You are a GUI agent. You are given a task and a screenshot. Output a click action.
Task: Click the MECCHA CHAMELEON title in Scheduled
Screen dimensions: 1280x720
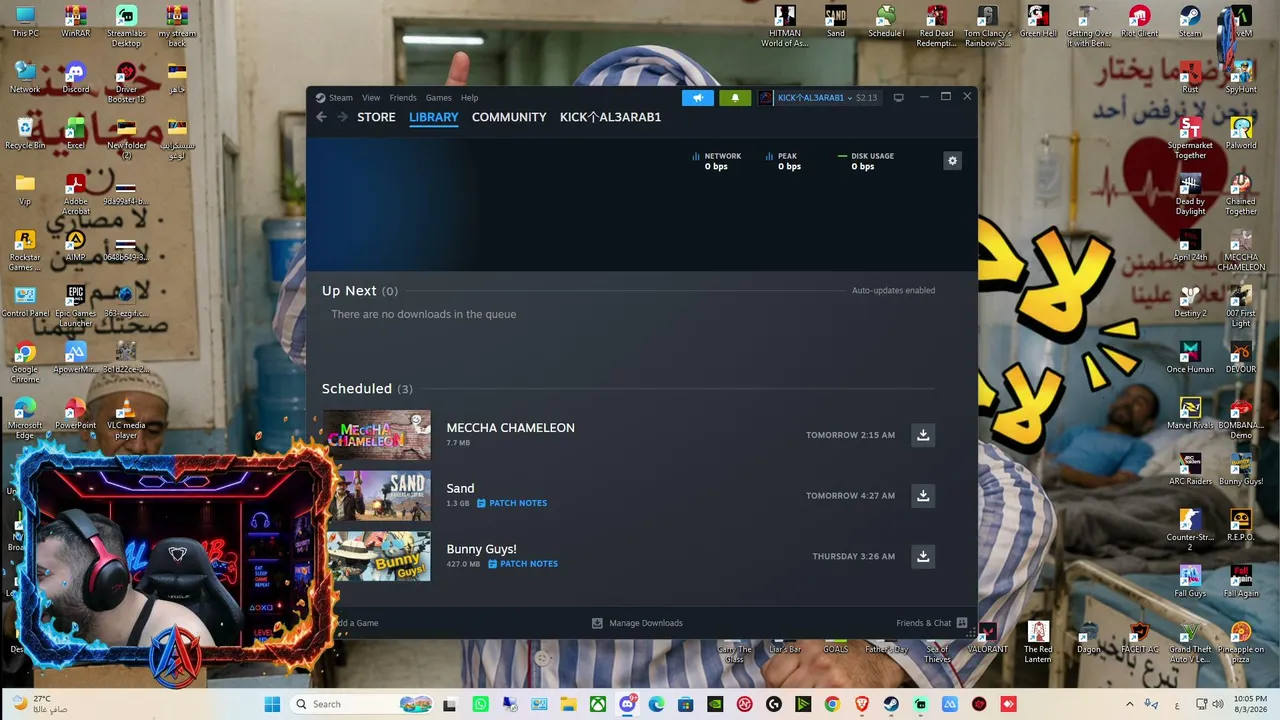click(x=510, y=428)
